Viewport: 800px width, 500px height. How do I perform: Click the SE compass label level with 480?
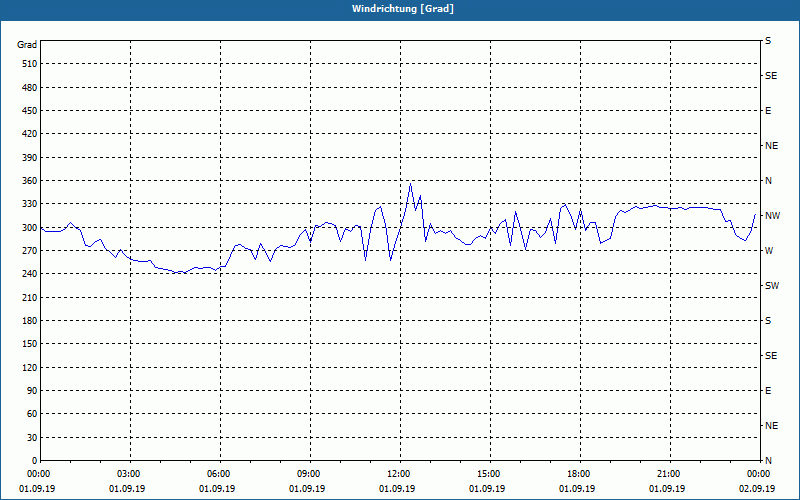click(x=771, y=76)
